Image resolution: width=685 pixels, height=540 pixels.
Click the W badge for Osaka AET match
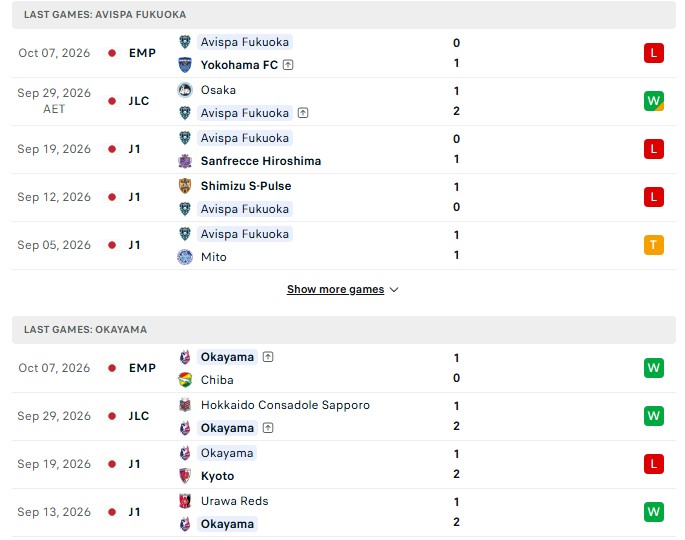tap(654, 101)
